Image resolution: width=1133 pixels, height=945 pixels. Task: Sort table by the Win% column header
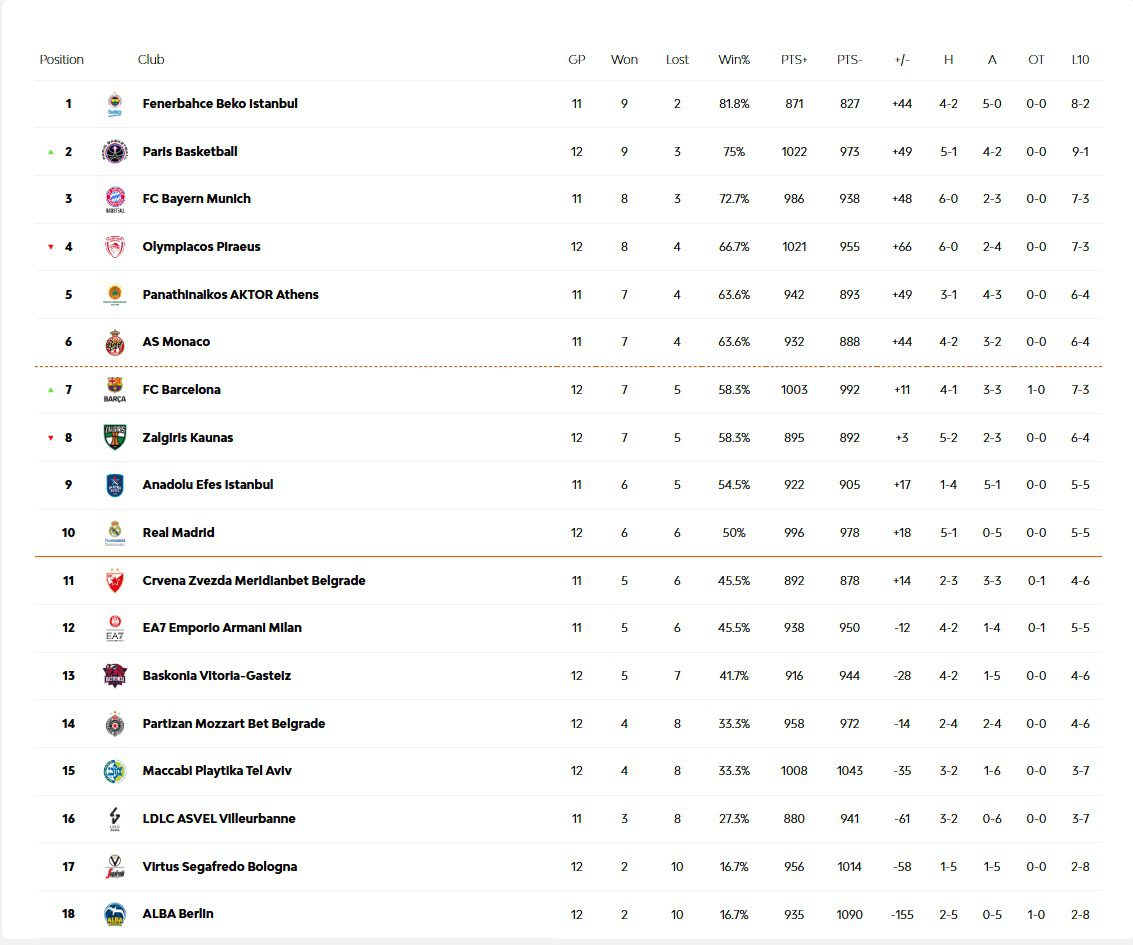coord(734,60)
